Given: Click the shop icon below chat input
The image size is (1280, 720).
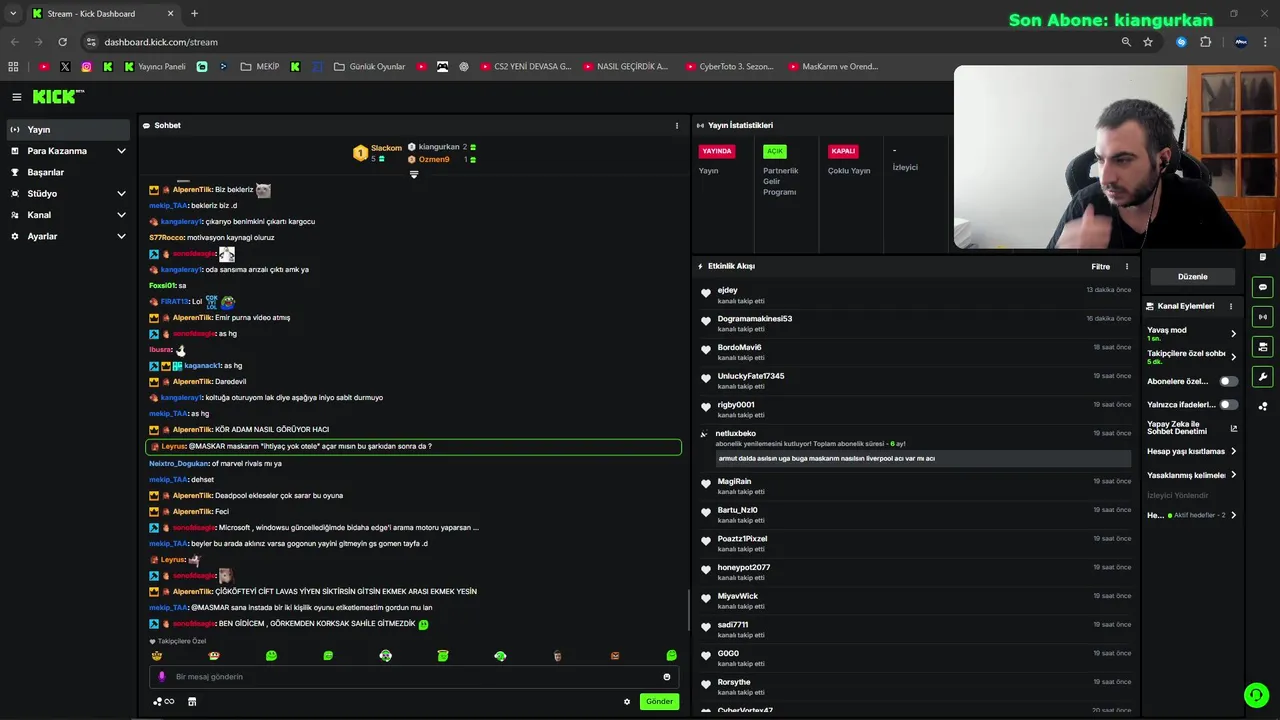Looking at the screenshot, I should pyautogui.click(x=192, y=702).
